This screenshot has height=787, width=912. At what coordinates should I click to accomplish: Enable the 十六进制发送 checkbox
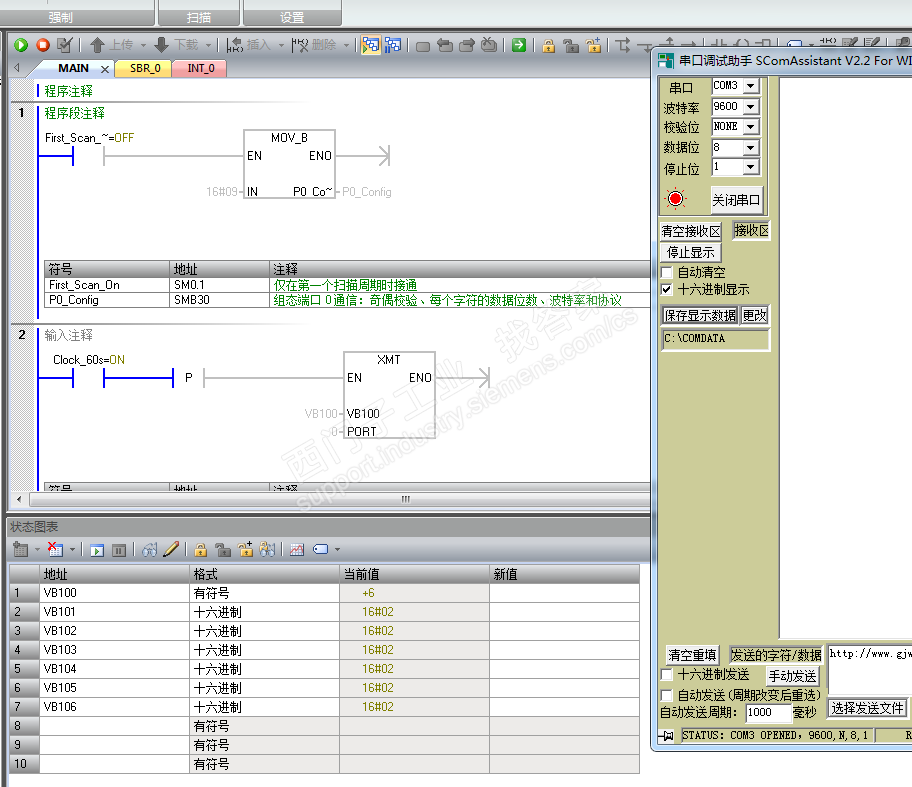[x=667, y=675]
